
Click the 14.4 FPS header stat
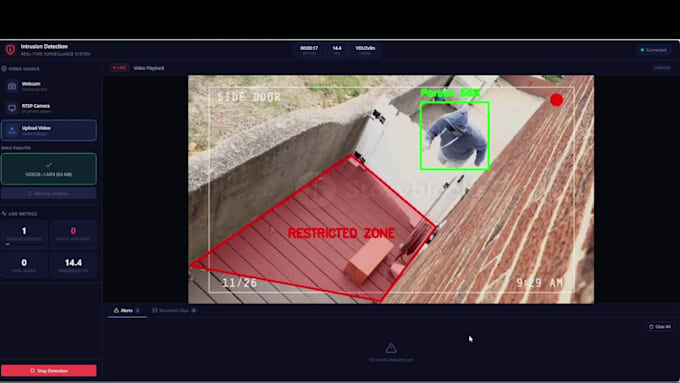pyautogui.click(x=337, y=50)
